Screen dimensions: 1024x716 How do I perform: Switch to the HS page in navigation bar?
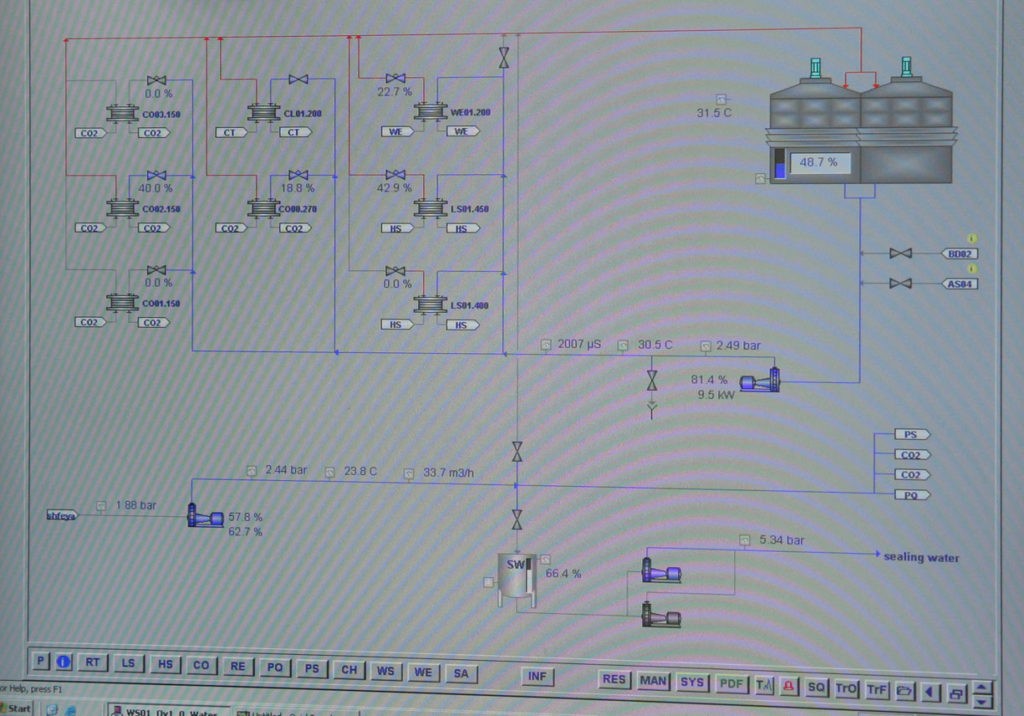165,664
